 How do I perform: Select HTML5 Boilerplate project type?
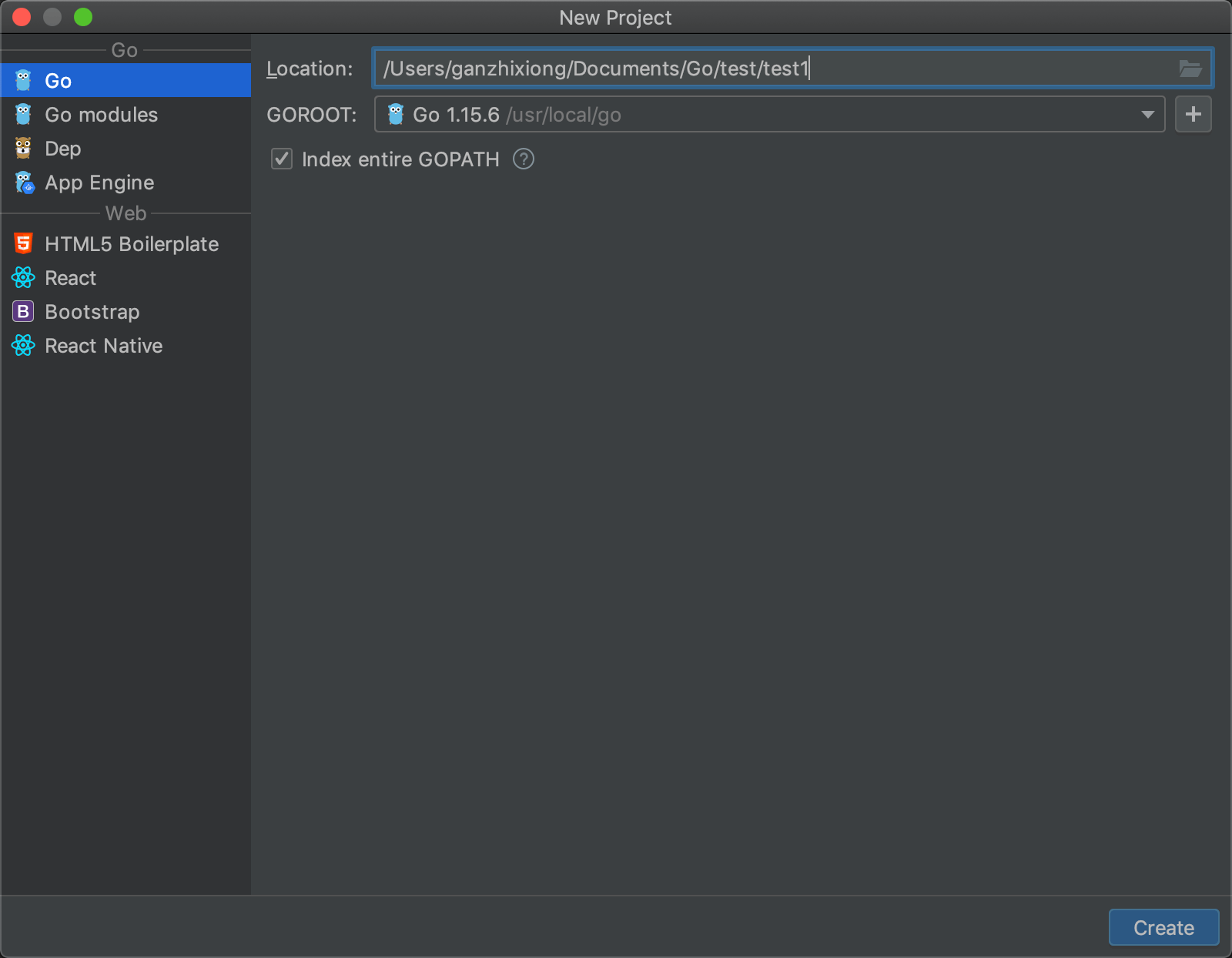(126, 243)
